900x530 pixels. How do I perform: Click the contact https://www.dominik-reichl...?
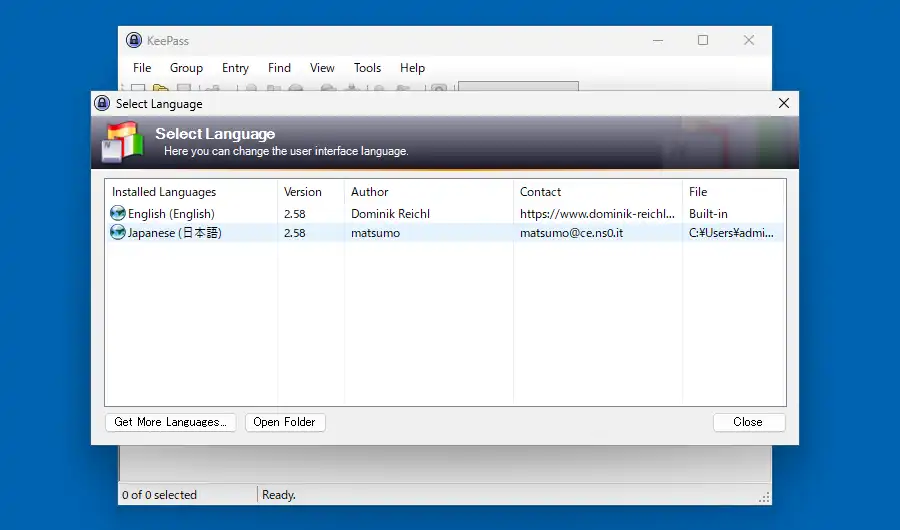click(x=597, y=214)
